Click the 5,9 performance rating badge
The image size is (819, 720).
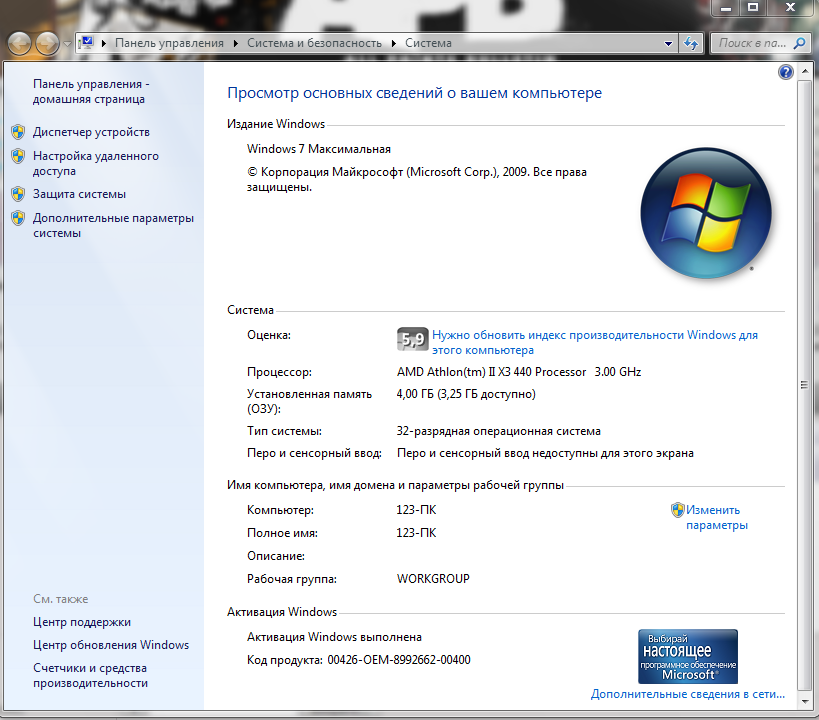[x=411, y=340]
